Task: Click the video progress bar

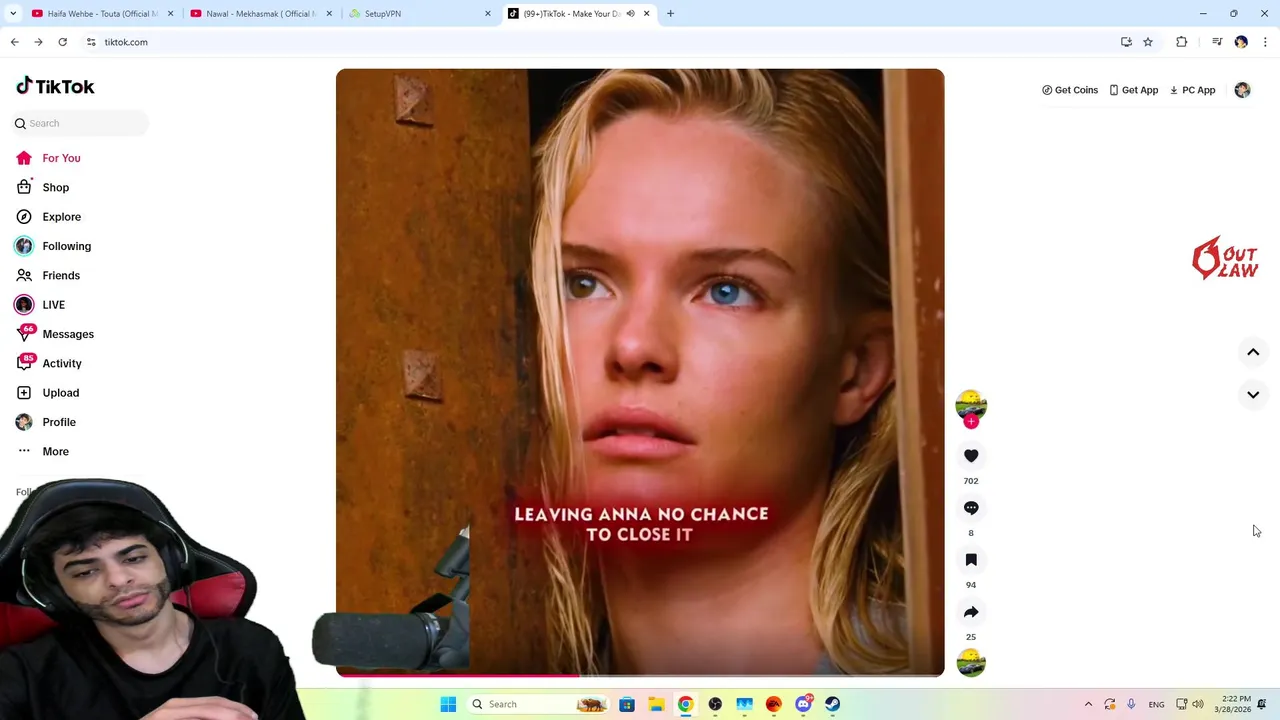Action: click(x=640, y=675)
